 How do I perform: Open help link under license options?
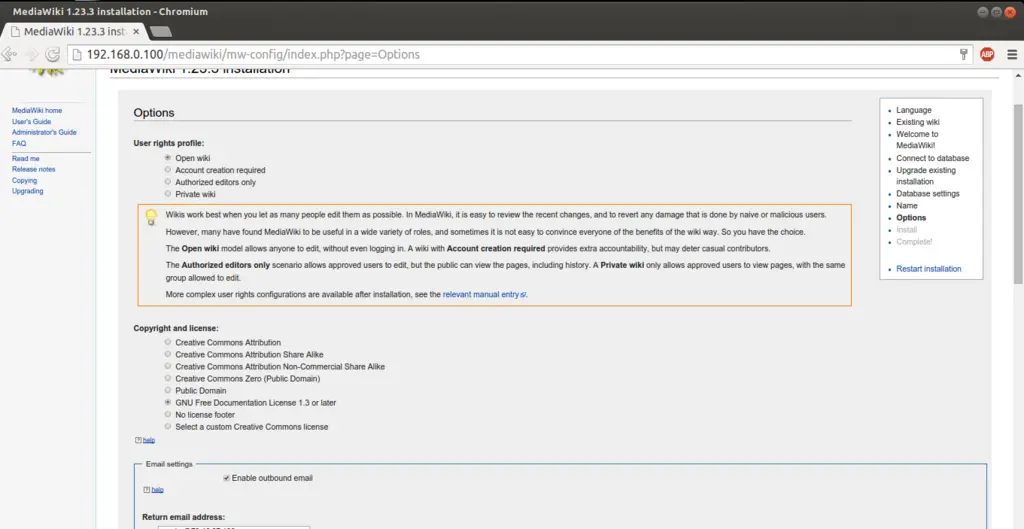click(148, 440)
